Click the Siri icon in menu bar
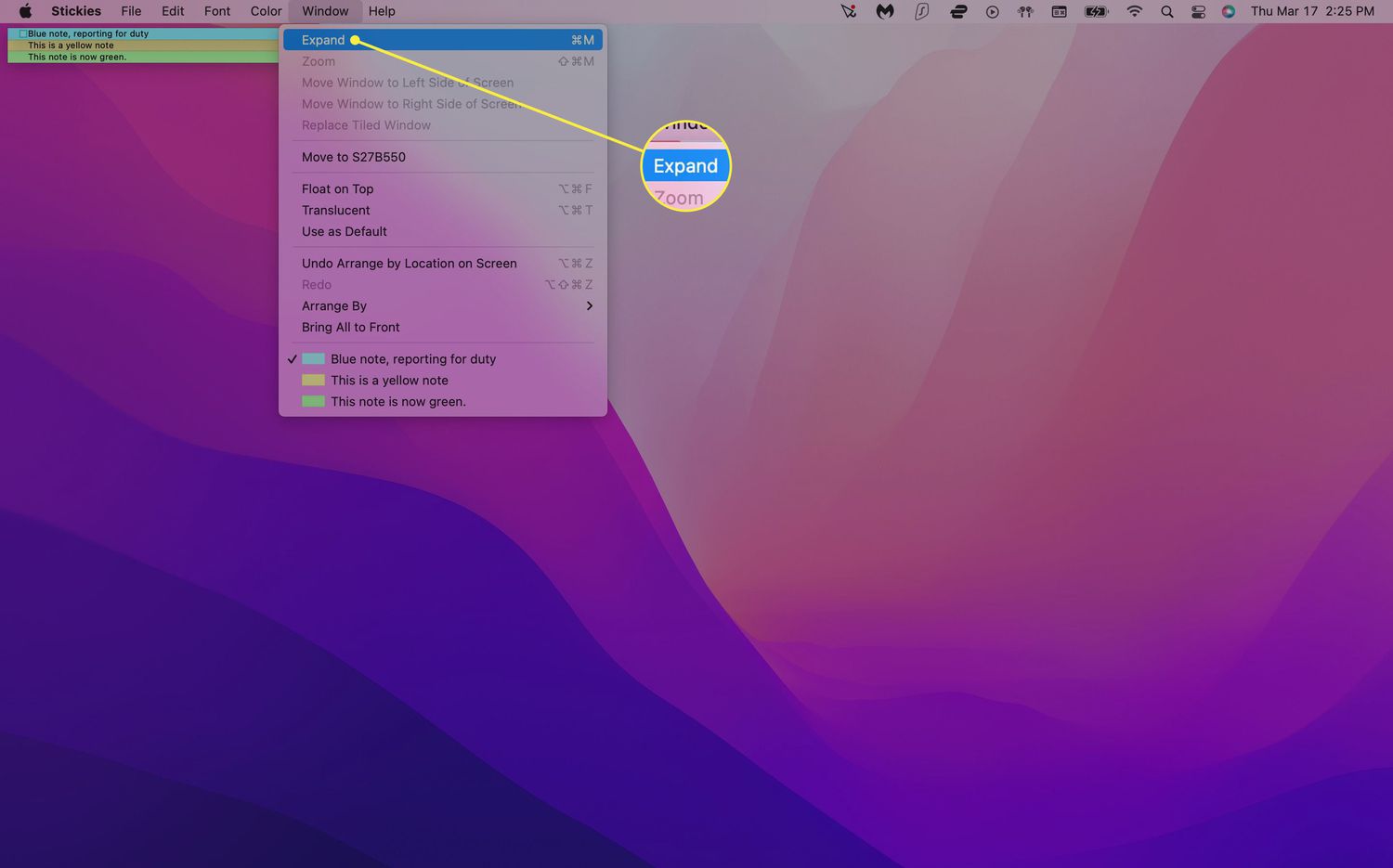The image size is (1393, 868). 1229,11
